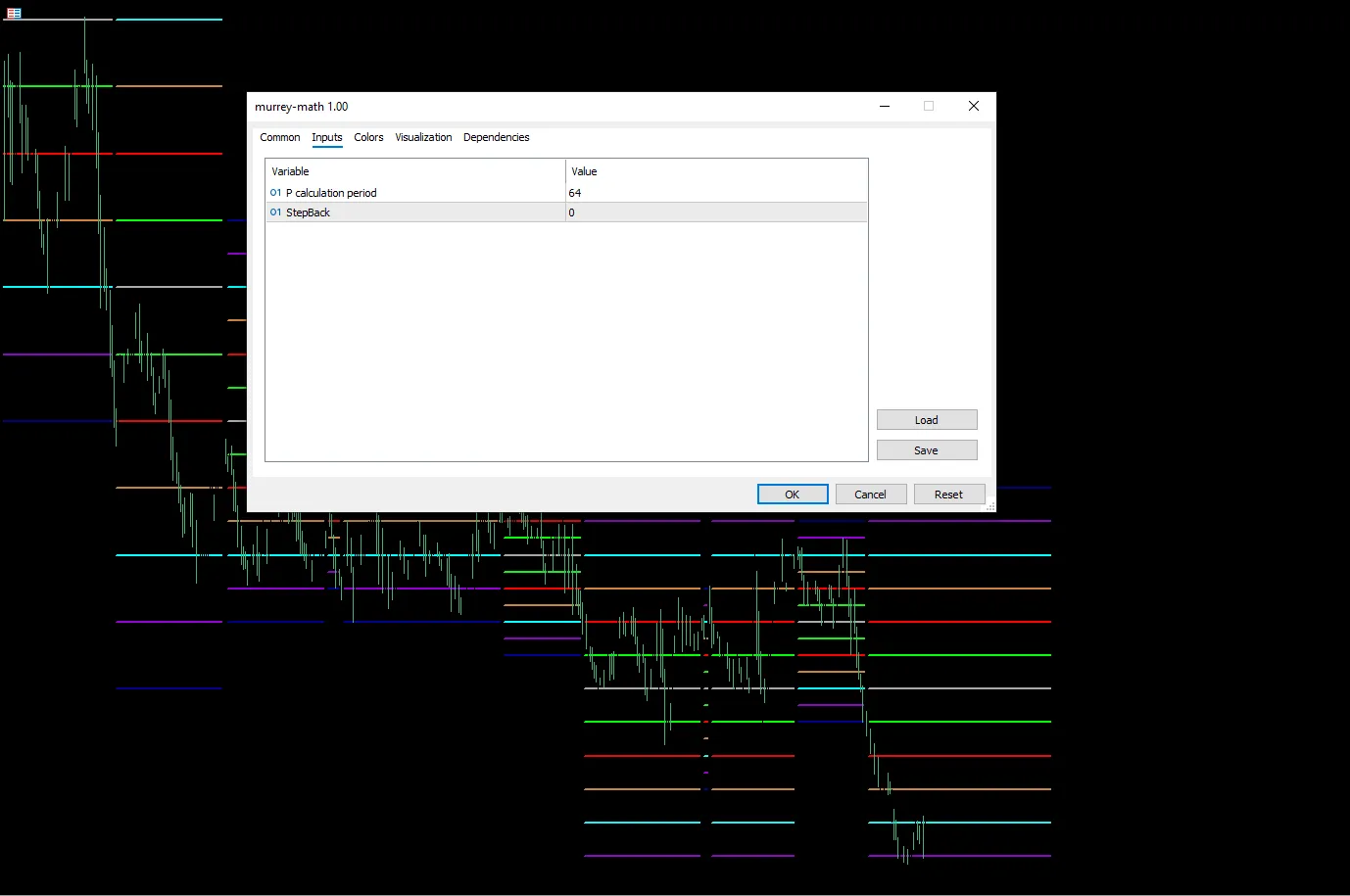
Task: Select the Inputs tab
Action: [x=327, y=137]
